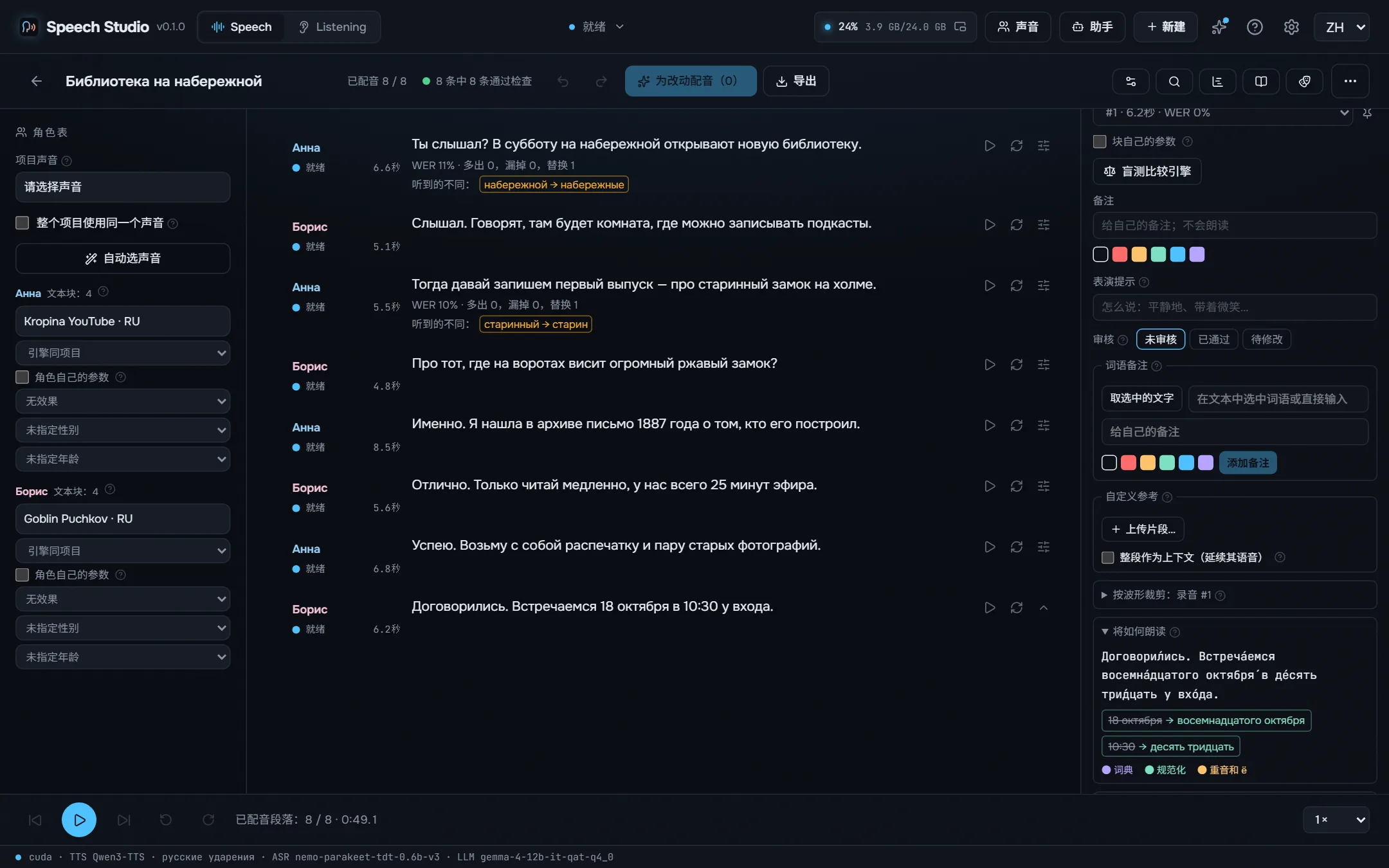Viewport: 1389px width, 868px height.
Task: Open the settings gear in the top bar
Action: coord(1291,27)
